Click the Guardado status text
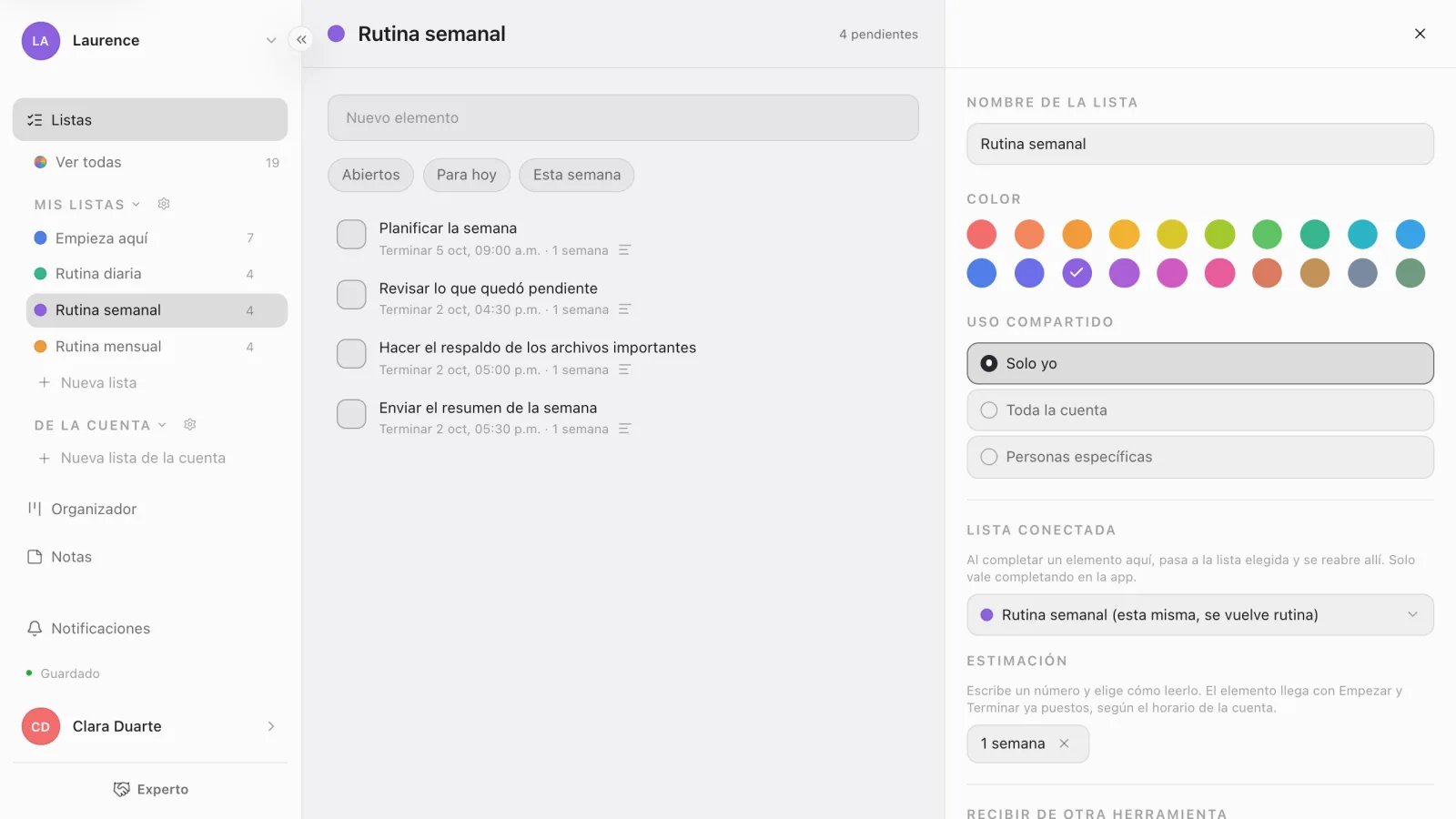The image size is (1456, 819). [70, 673]
